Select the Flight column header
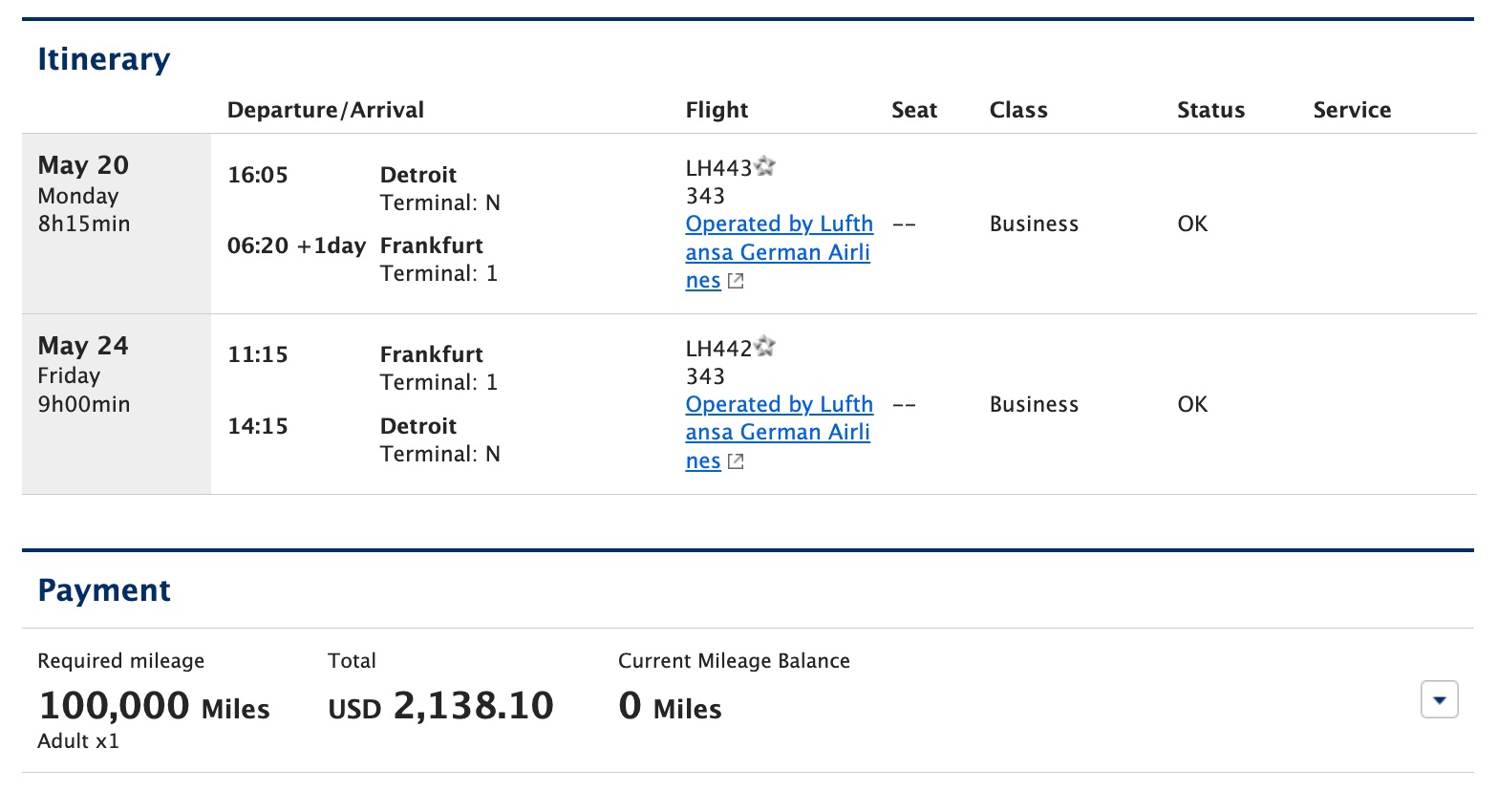The width and height of the screenshot is (1498, 812). point(717,109)
